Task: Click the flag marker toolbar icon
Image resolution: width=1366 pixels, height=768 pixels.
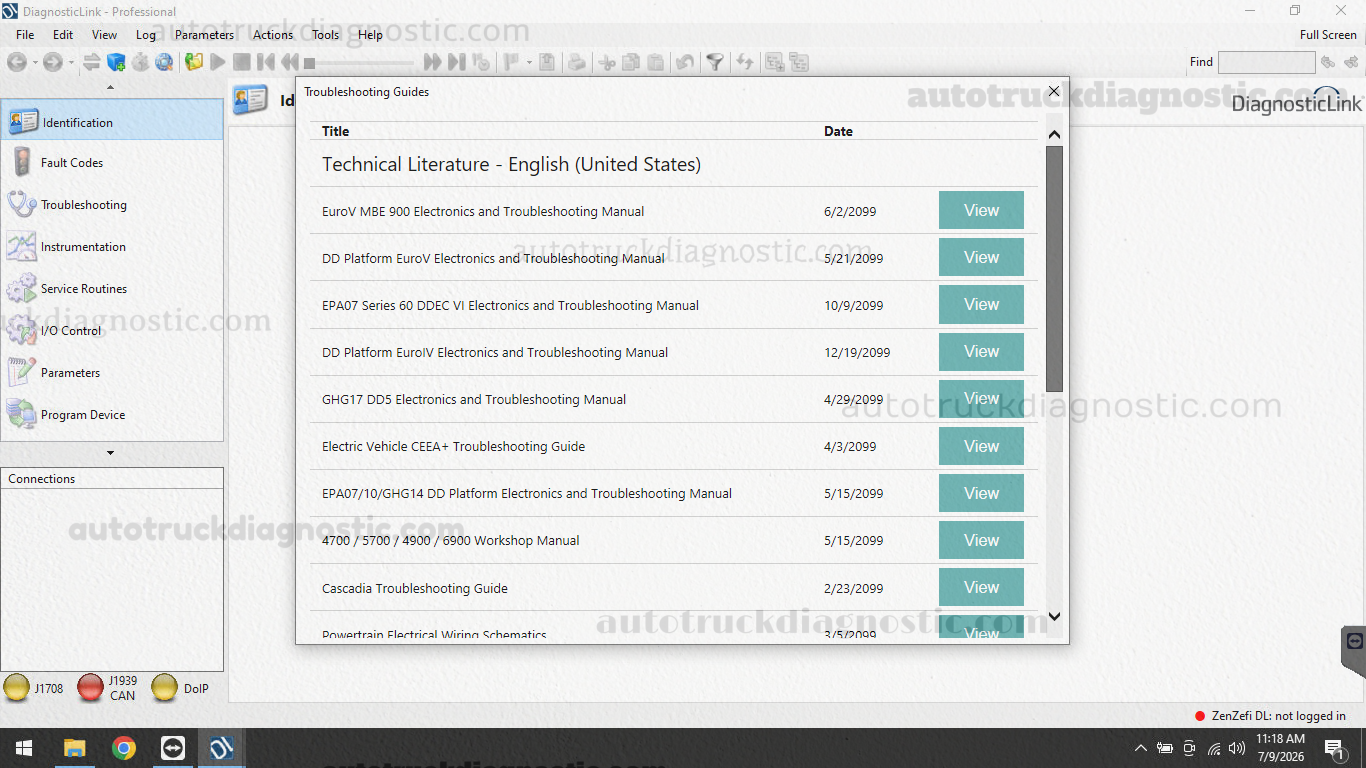Action: pos(511,62)
